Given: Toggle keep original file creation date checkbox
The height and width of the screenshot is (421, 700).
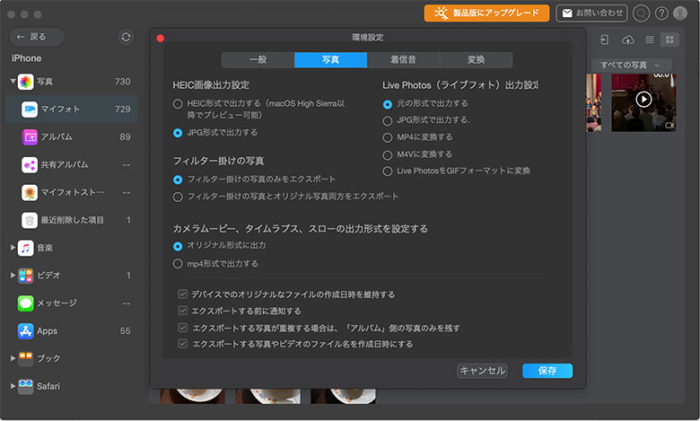Looking at the screenshot, I should (x=183, y=294).
